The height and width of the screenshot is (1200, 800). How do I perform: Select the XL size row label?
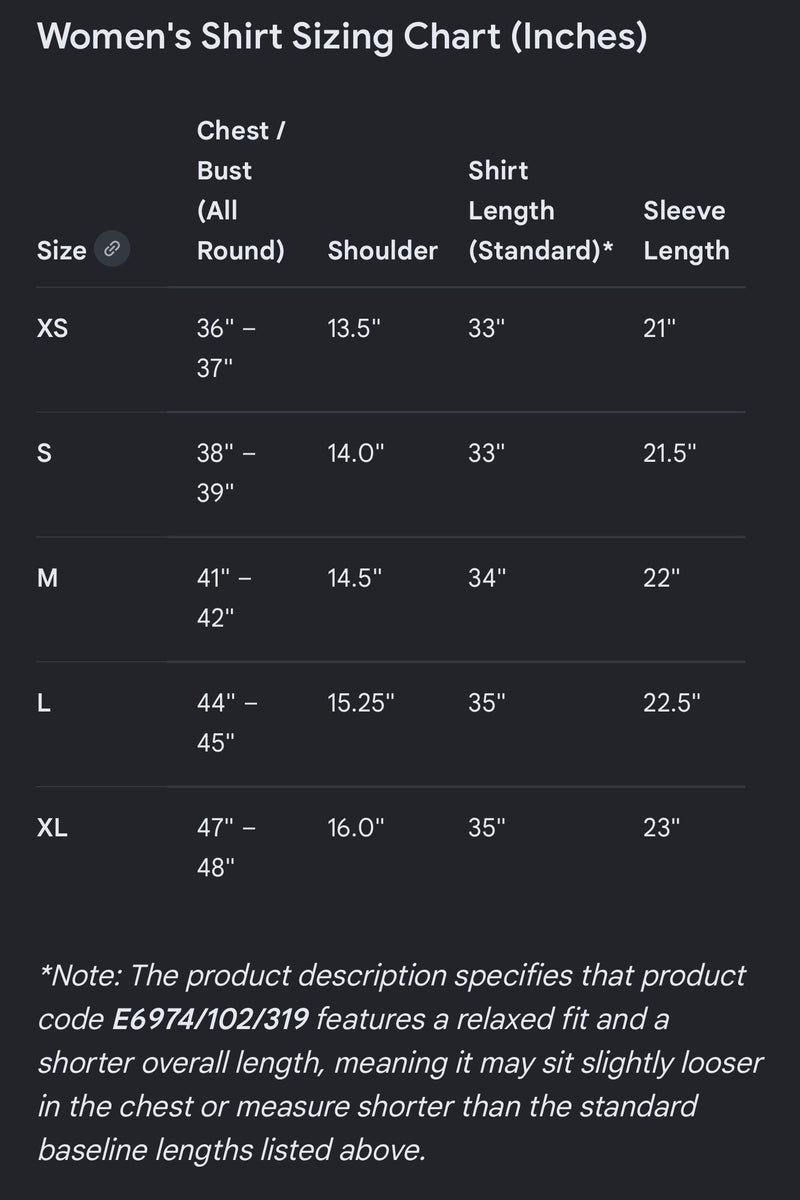53,827
